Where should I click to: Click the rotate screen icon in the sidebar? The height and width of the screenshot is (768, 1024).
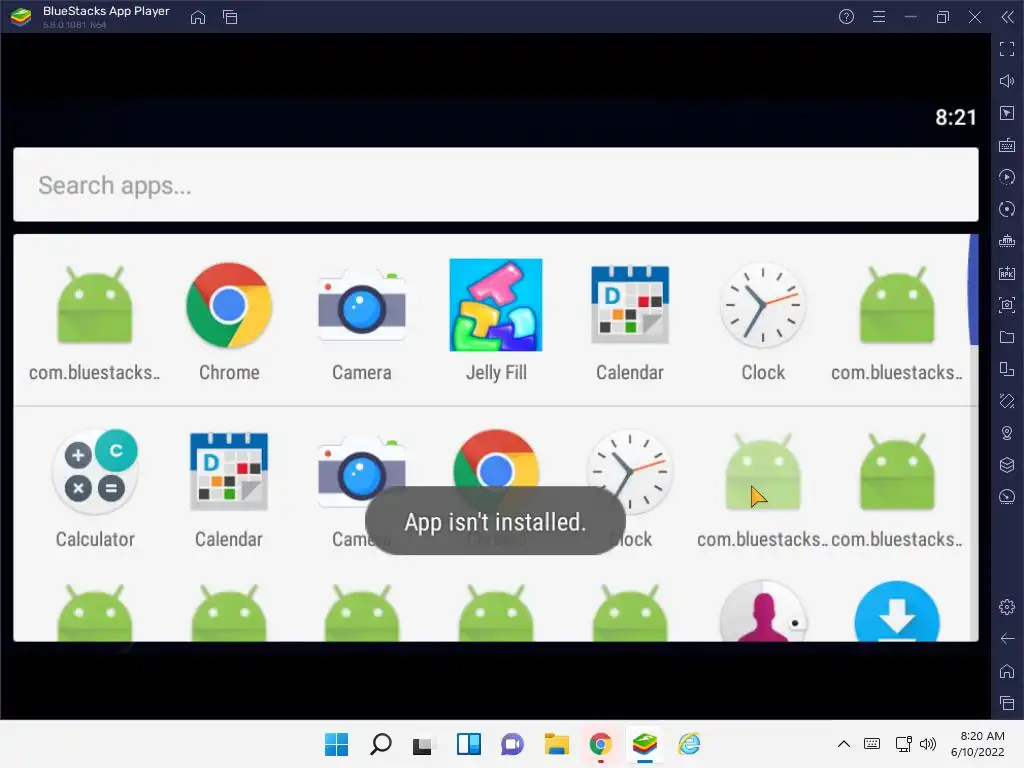pos(1006,401)
